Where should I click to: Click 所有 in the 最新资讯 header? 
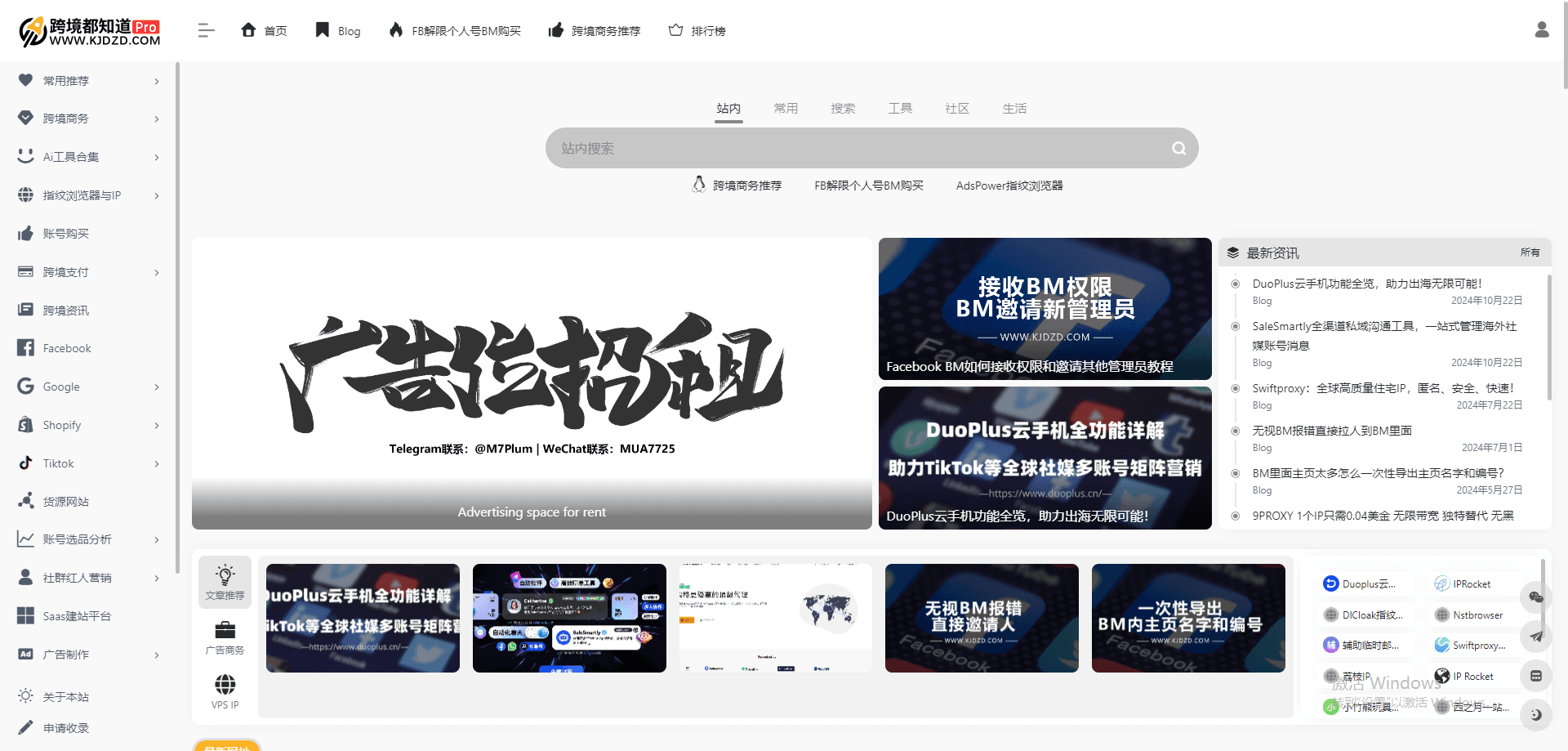[x=1530, y=253]
